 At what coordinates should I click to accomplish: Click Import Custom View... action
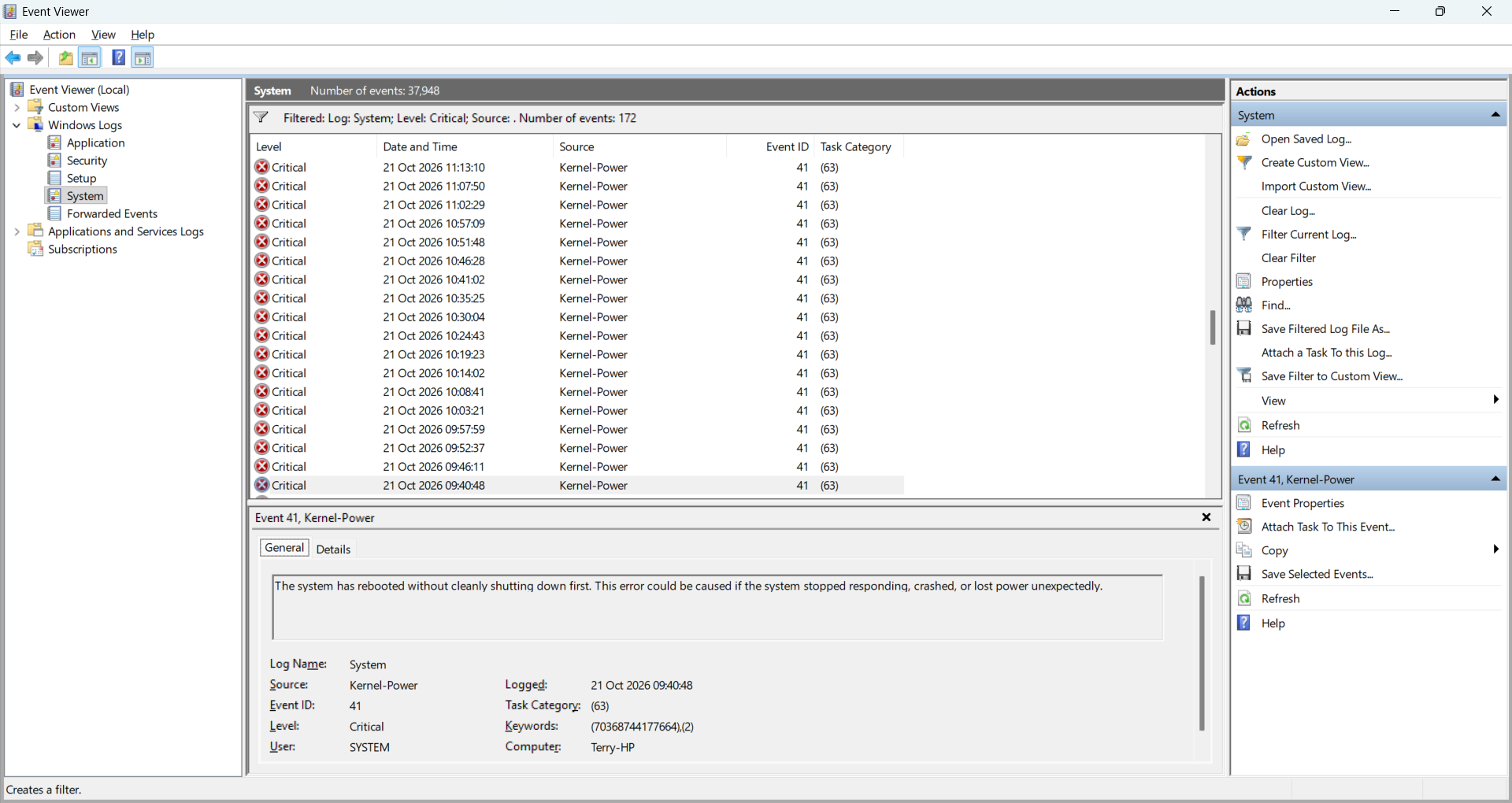(1316, 187)
